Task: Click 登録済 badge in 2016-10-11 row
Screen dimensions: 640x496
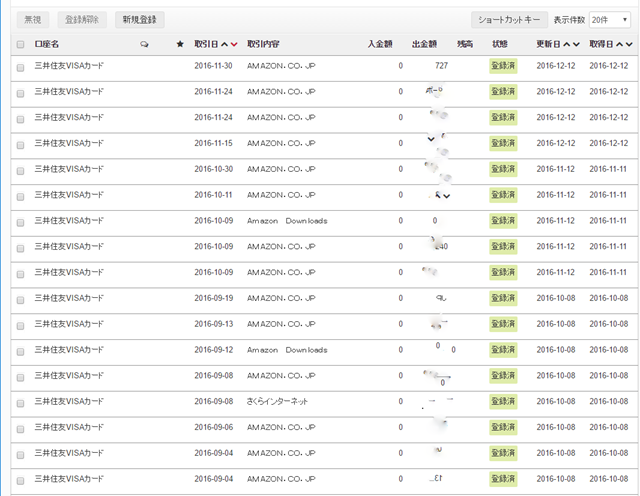Action: pos(503,195)
